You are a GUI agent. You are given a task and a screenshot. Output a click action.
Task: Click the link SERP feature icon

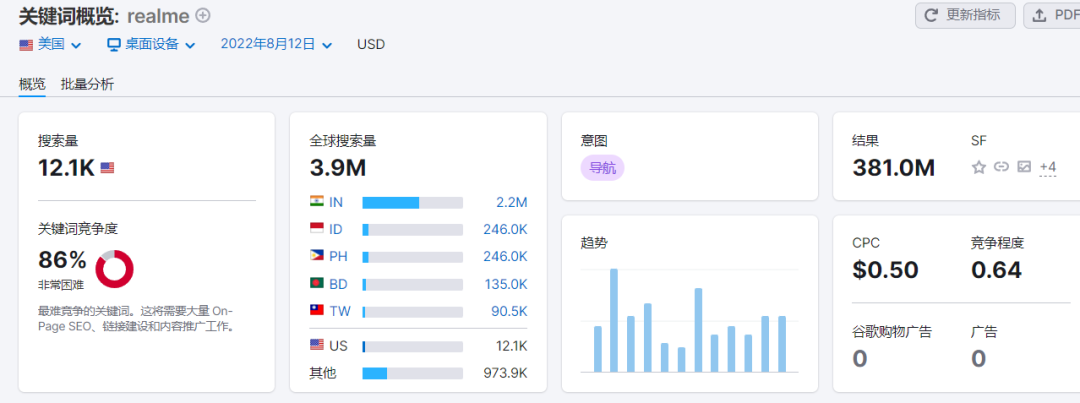(1001, 167)
